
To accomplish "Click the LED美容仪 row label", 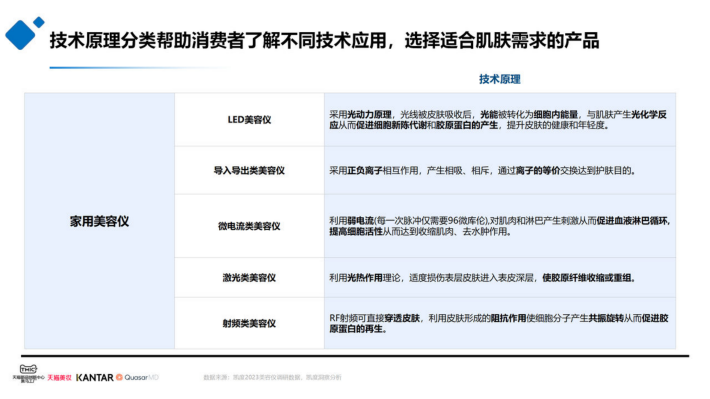I will pos(249,120).
